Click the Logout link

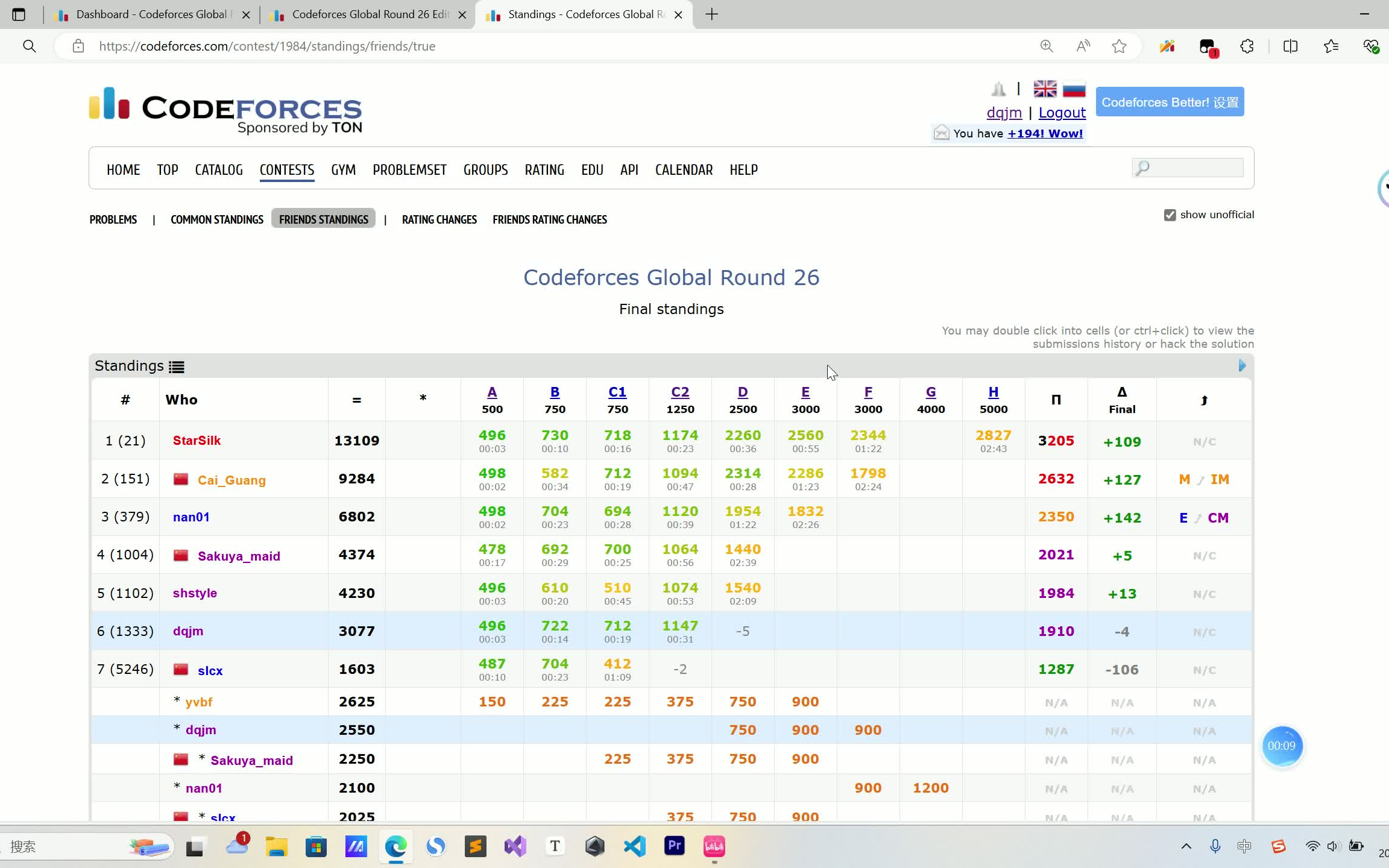1062,112
